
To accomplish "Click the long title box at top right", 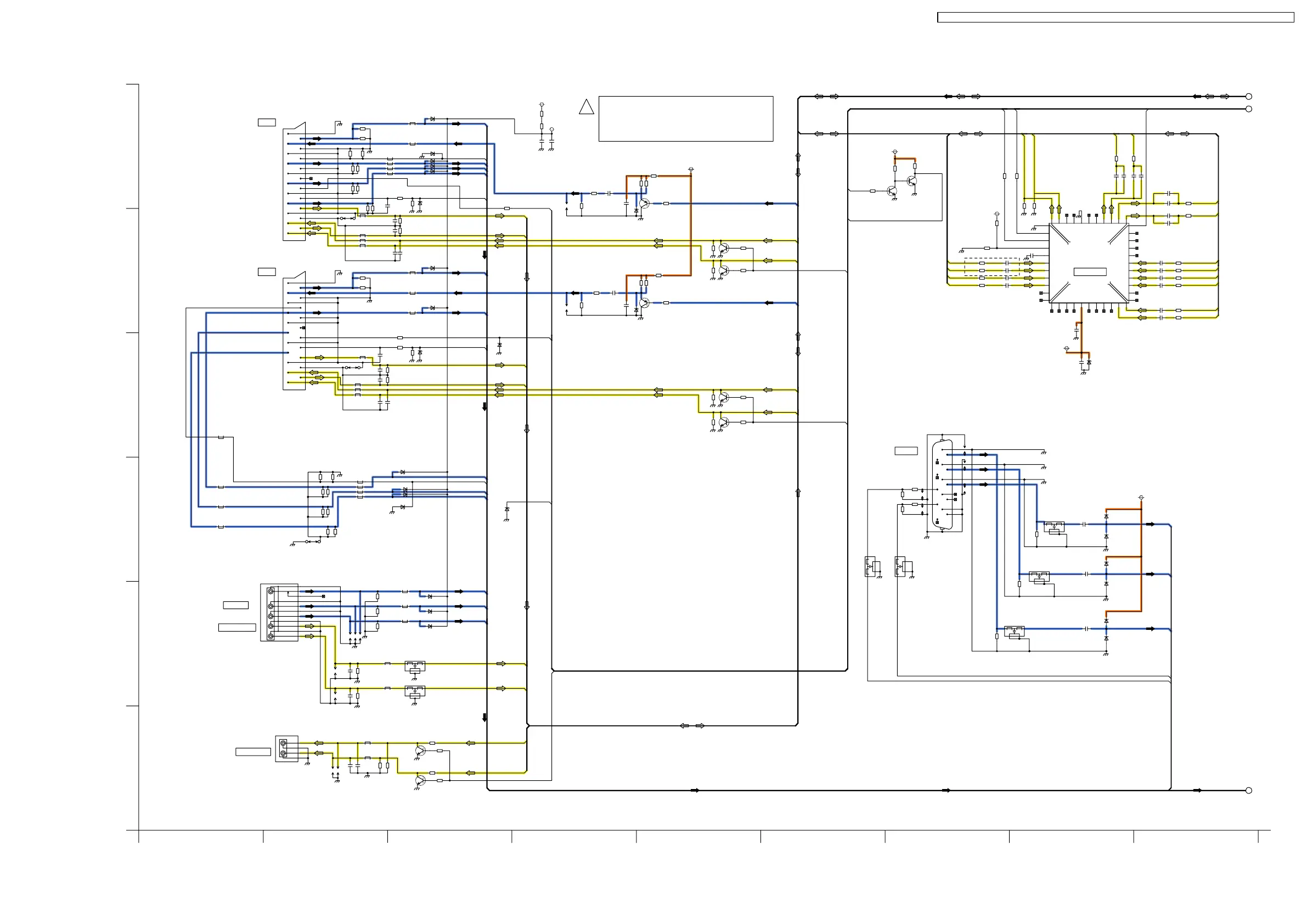I will 1115,18.
